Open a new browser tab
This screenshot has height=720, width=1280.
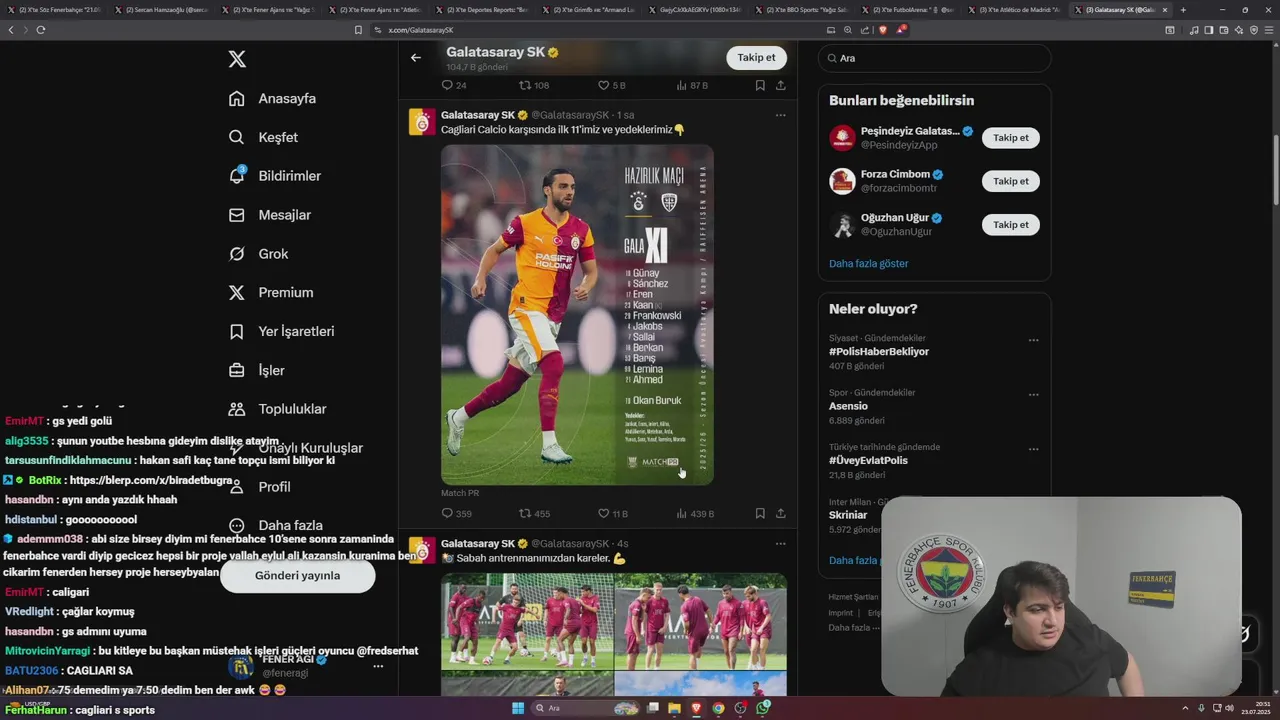(x=1183, y=10)
